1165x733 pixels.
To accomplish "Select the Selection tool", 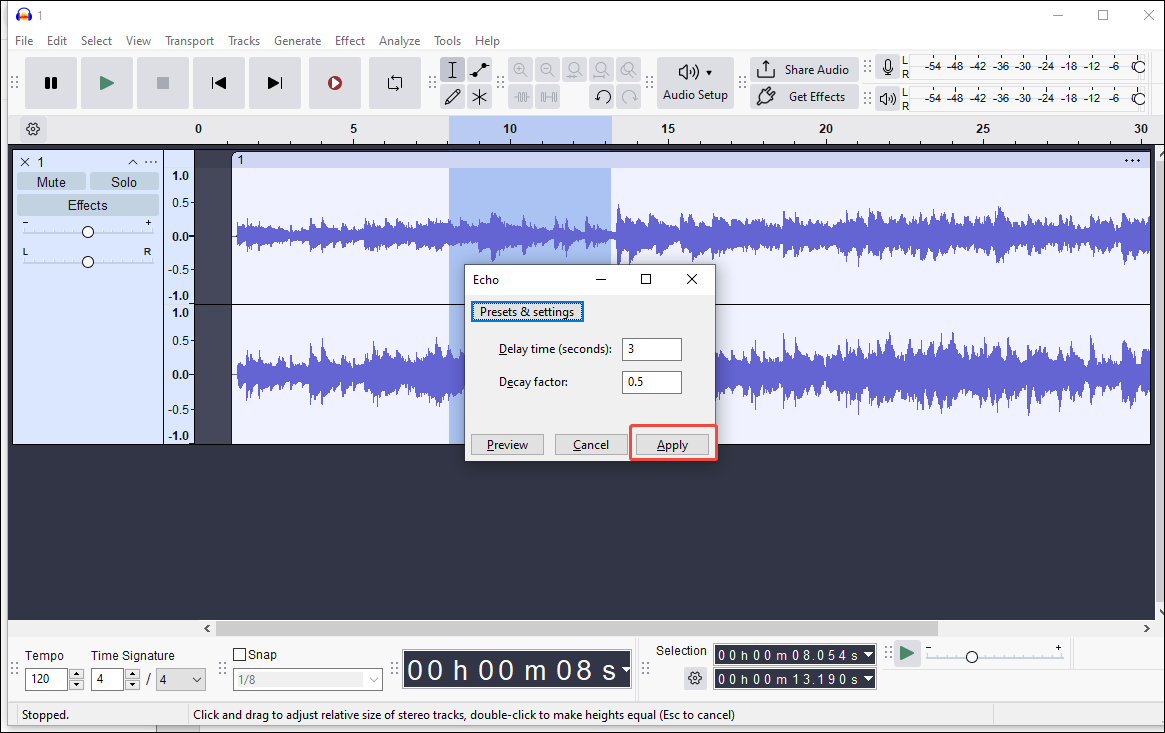I will click(453, 70).
